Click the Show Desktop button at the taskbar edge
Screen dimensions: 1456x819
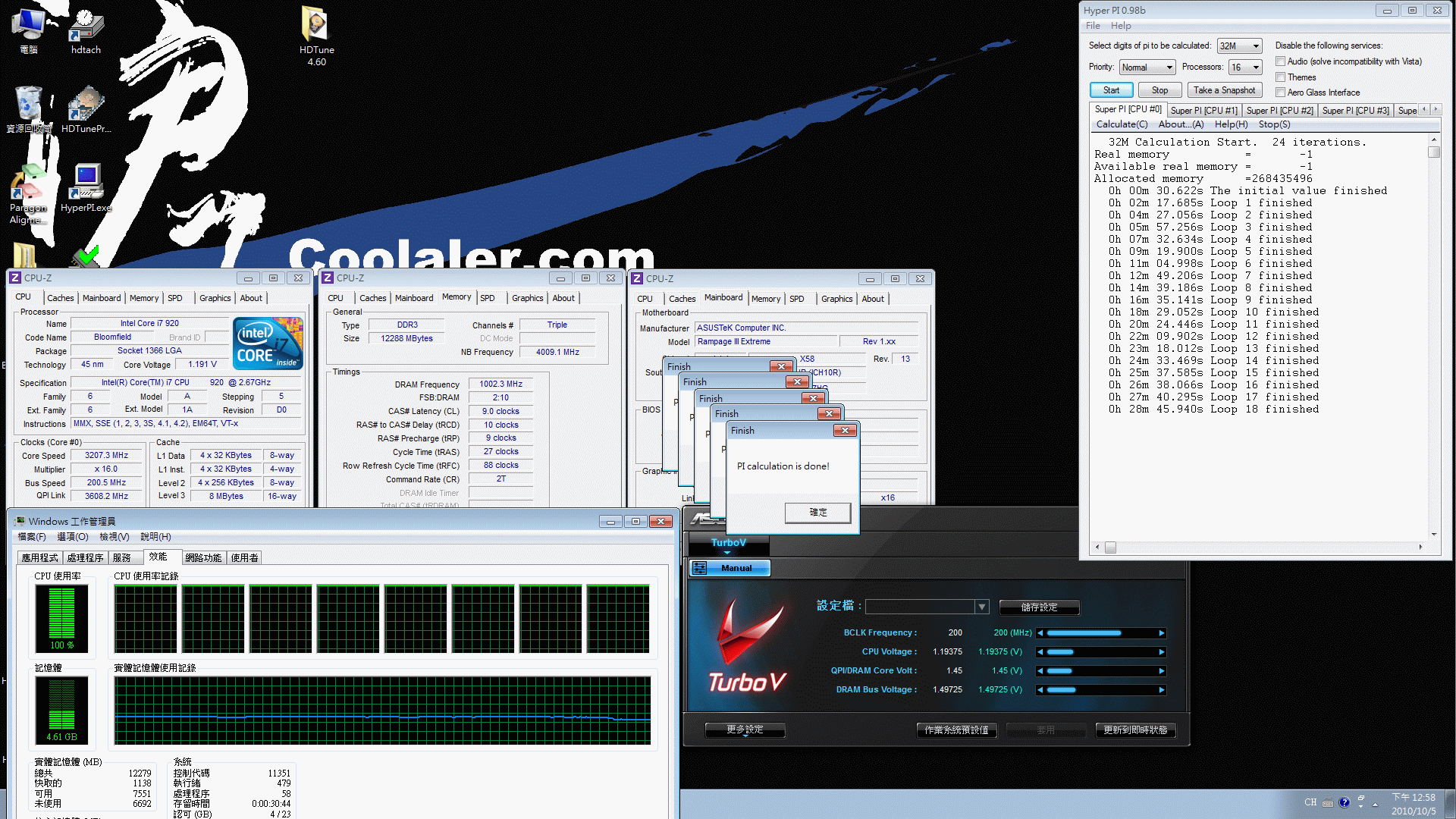[x=1450, y=804]
